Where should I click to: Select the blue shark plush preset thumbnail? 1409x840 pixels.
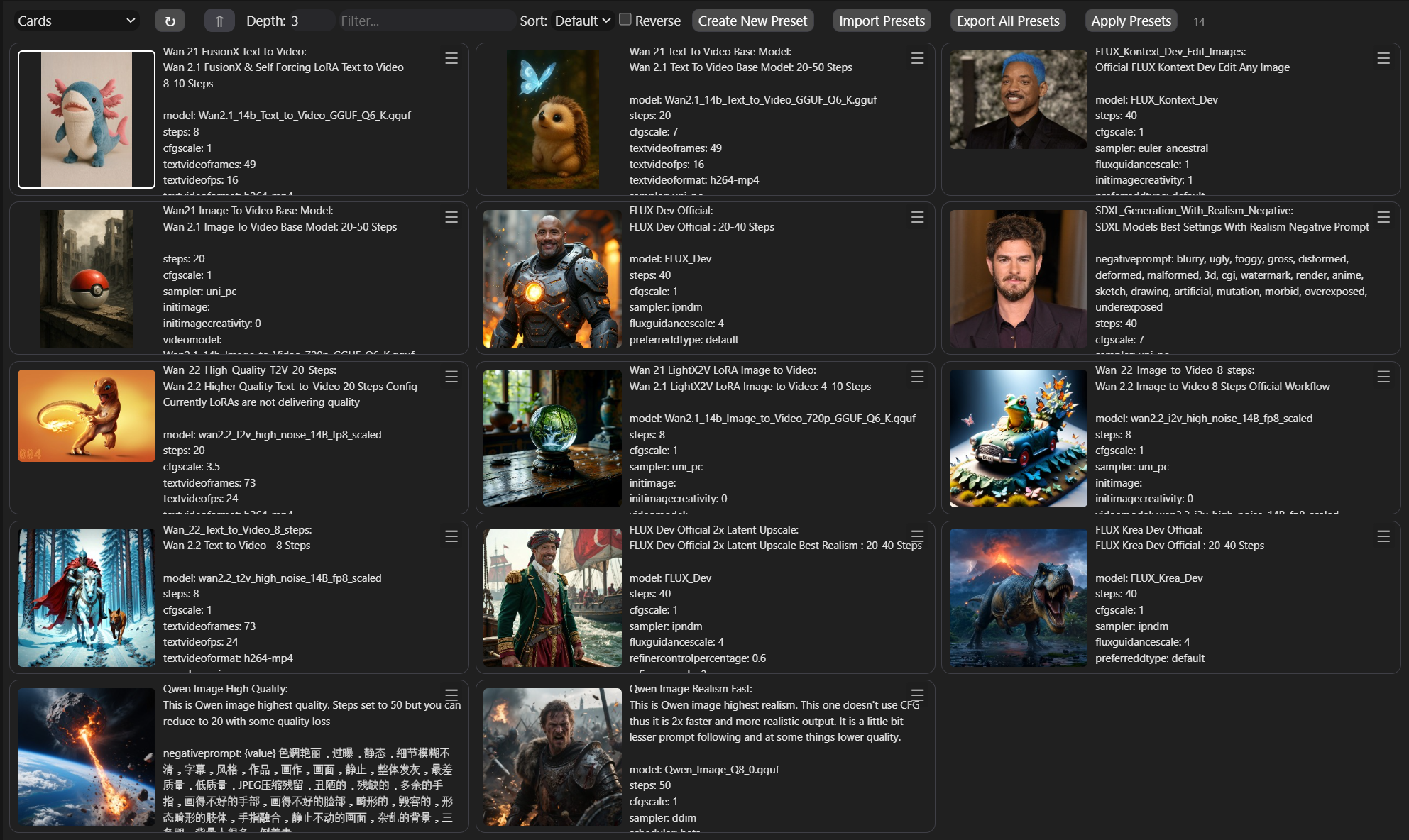[x=87, y=119]
